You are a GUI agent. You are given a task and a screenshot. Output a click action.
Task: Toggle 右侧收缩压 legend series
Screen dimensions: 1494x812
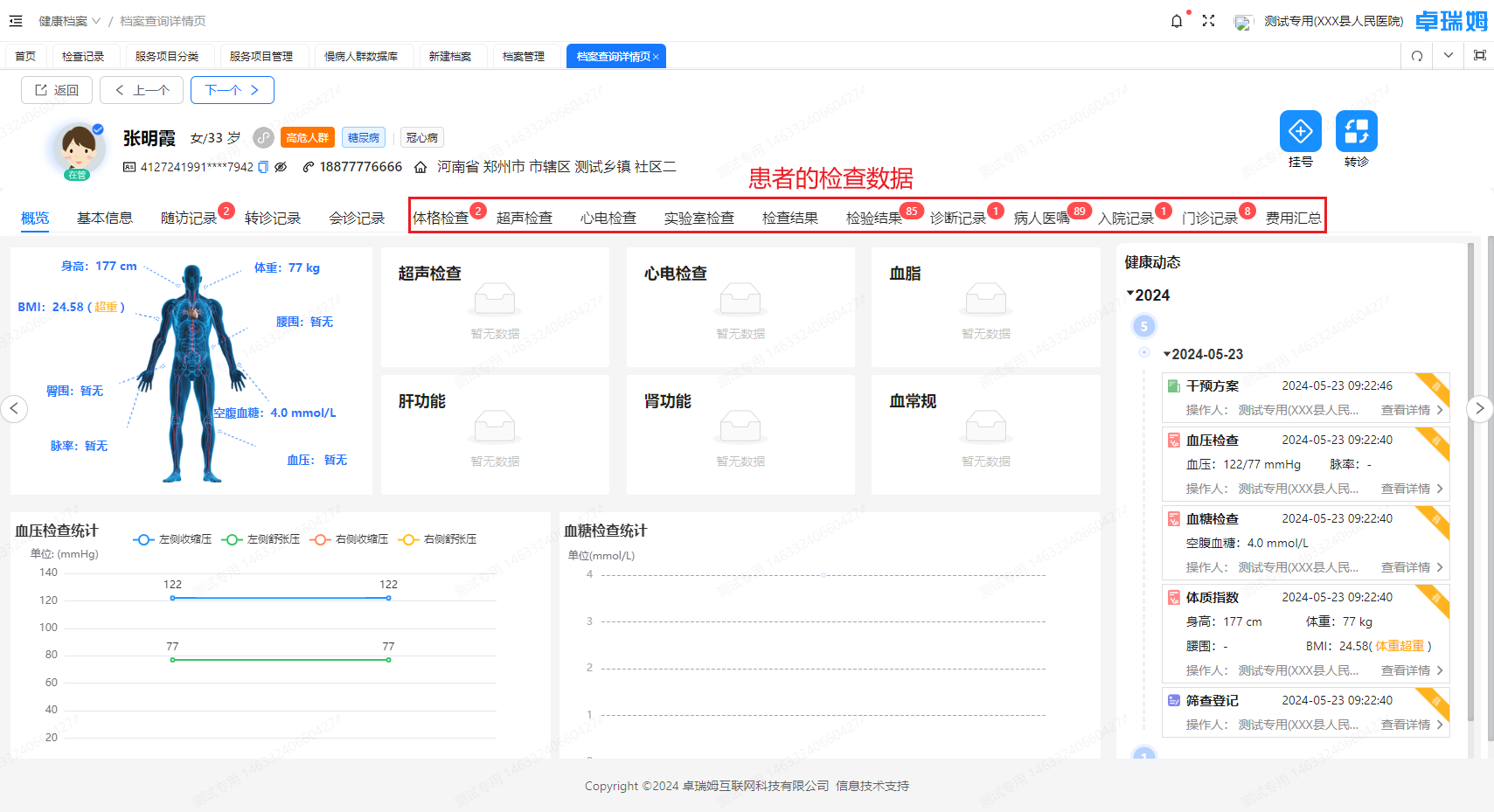[349, 539]
